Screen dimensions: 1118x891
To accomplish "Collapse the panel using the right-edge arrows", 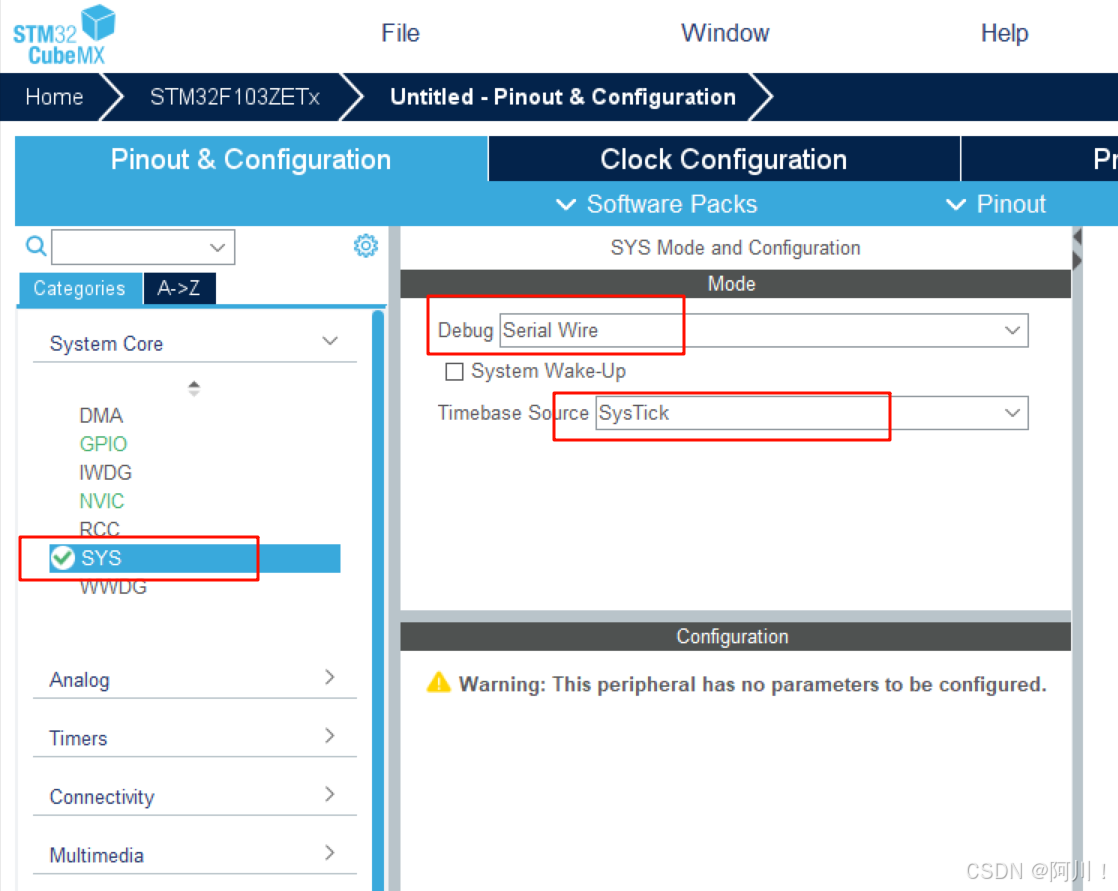I will tap(1077, 249).
